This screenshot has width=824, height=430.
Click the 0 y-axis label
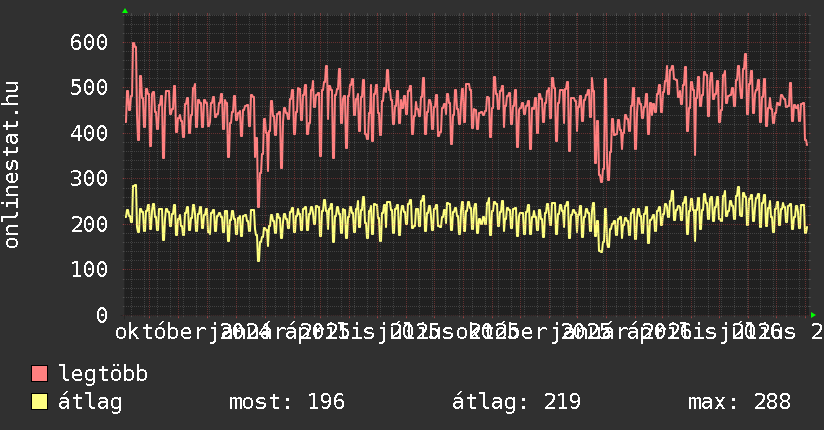pyautogui.click(x=102, y=315)
